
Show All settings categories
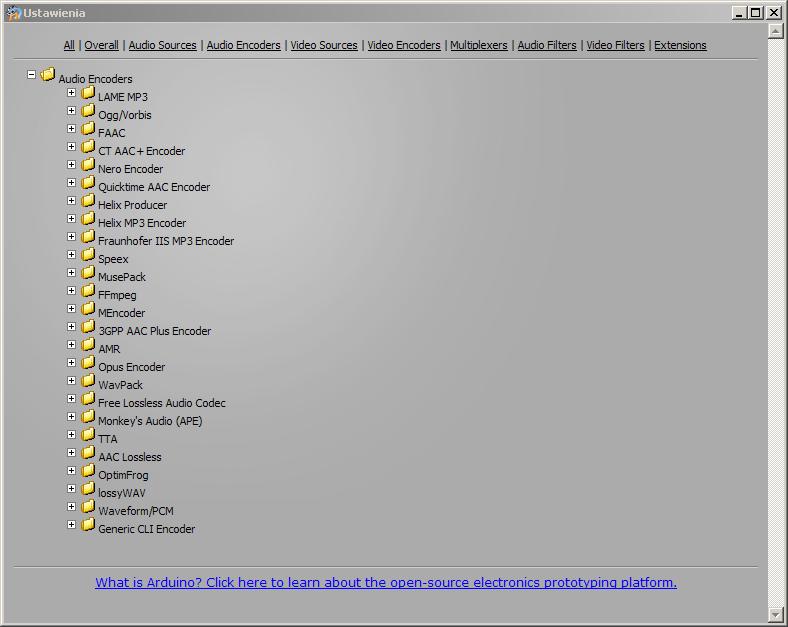[x=69, y=45]
